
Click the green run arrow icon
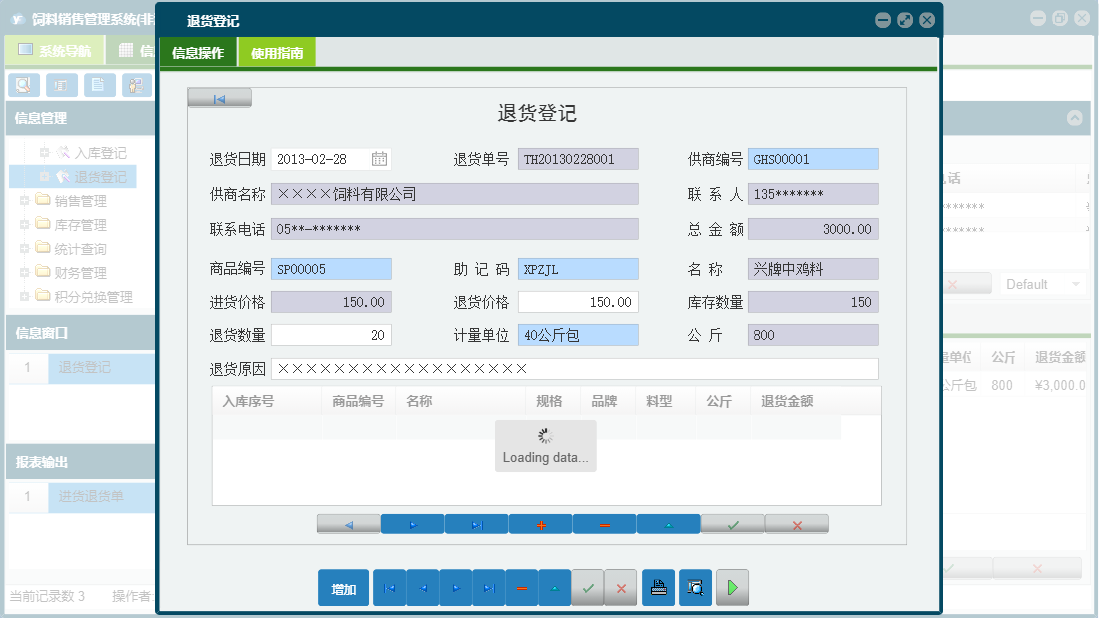[731, 588]
